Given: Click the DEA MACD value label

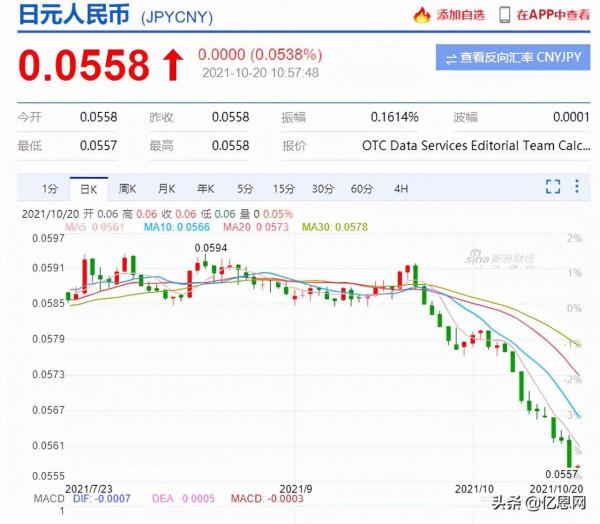Looking at the screenshot, I should (183, 498).
